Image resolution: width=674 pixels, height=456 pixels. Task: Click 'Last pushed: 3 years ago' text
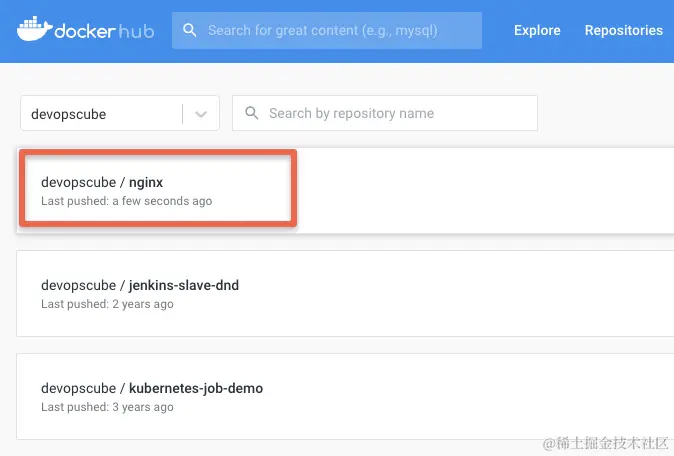[107, 407]
